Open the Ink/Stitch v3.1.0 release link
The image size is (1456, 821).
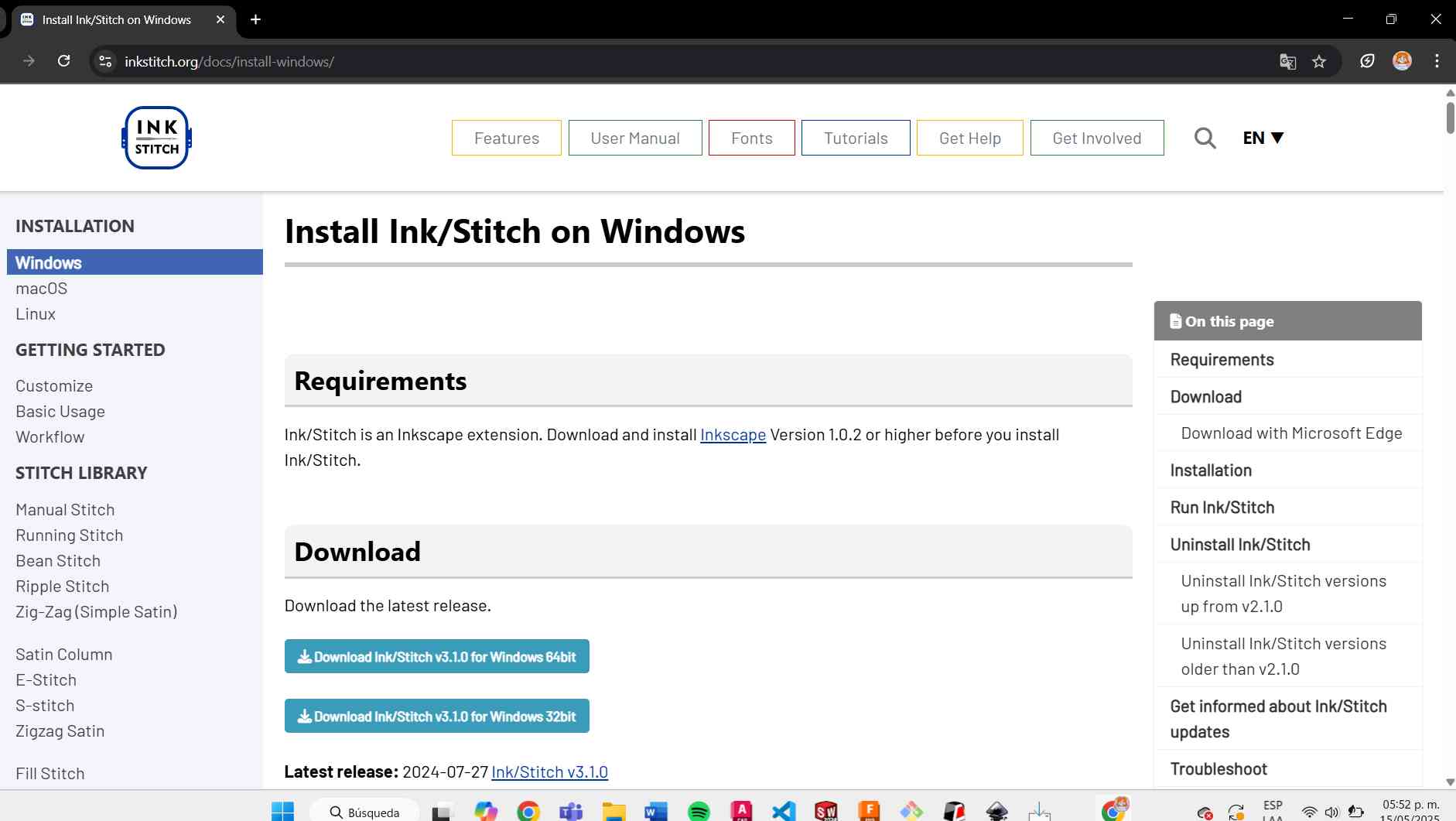pyautogui.click(x=549, y=772)
